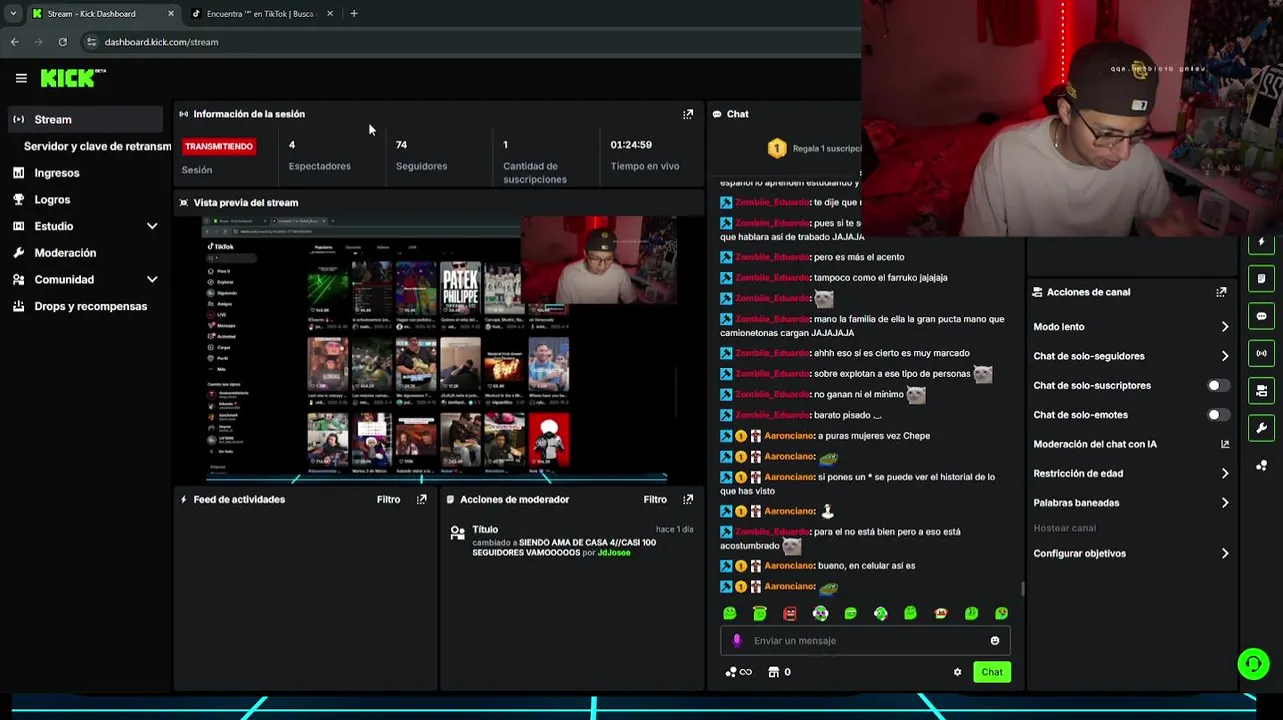Image resolution: width=1283 pixels, height=720 pixels.
Task: Expand the Comunidad sidebar section
Action: pyautogui.click(x=152, y=280)
